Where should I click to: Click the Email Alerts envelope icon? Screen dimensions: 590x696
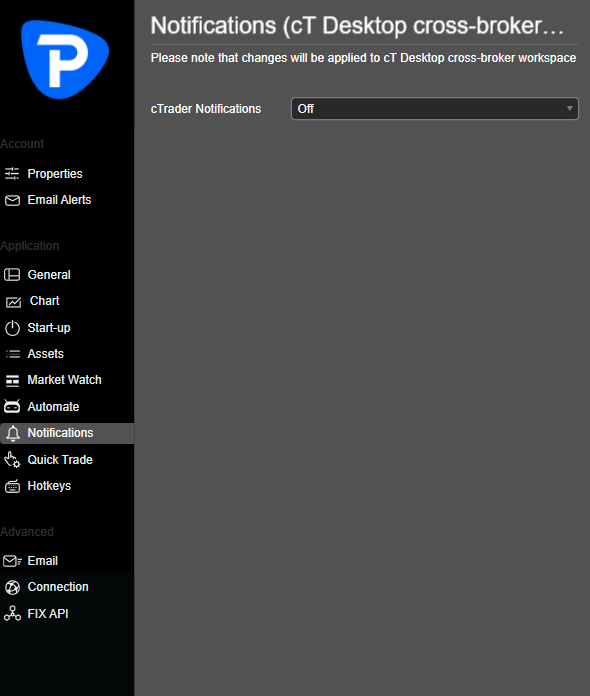pyautogui.click(x=12, y=200)
